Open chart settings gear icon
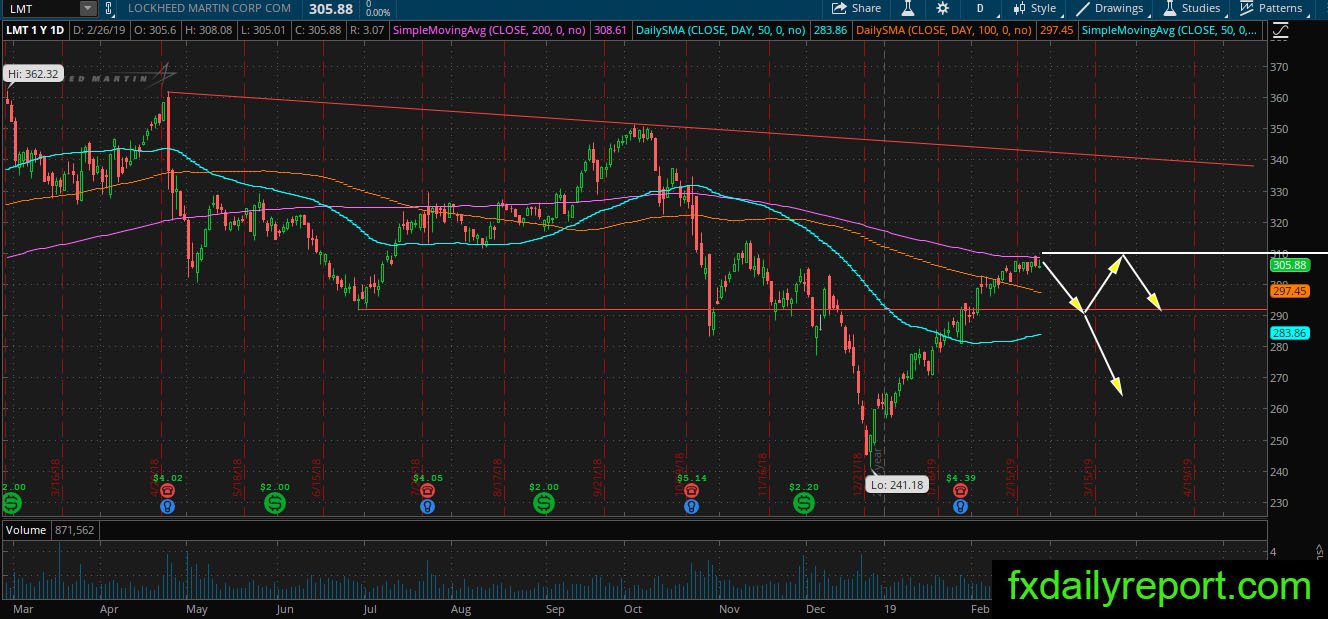Image resolution: width=1328 pixels, height=619 pixels. coord(942,8)
